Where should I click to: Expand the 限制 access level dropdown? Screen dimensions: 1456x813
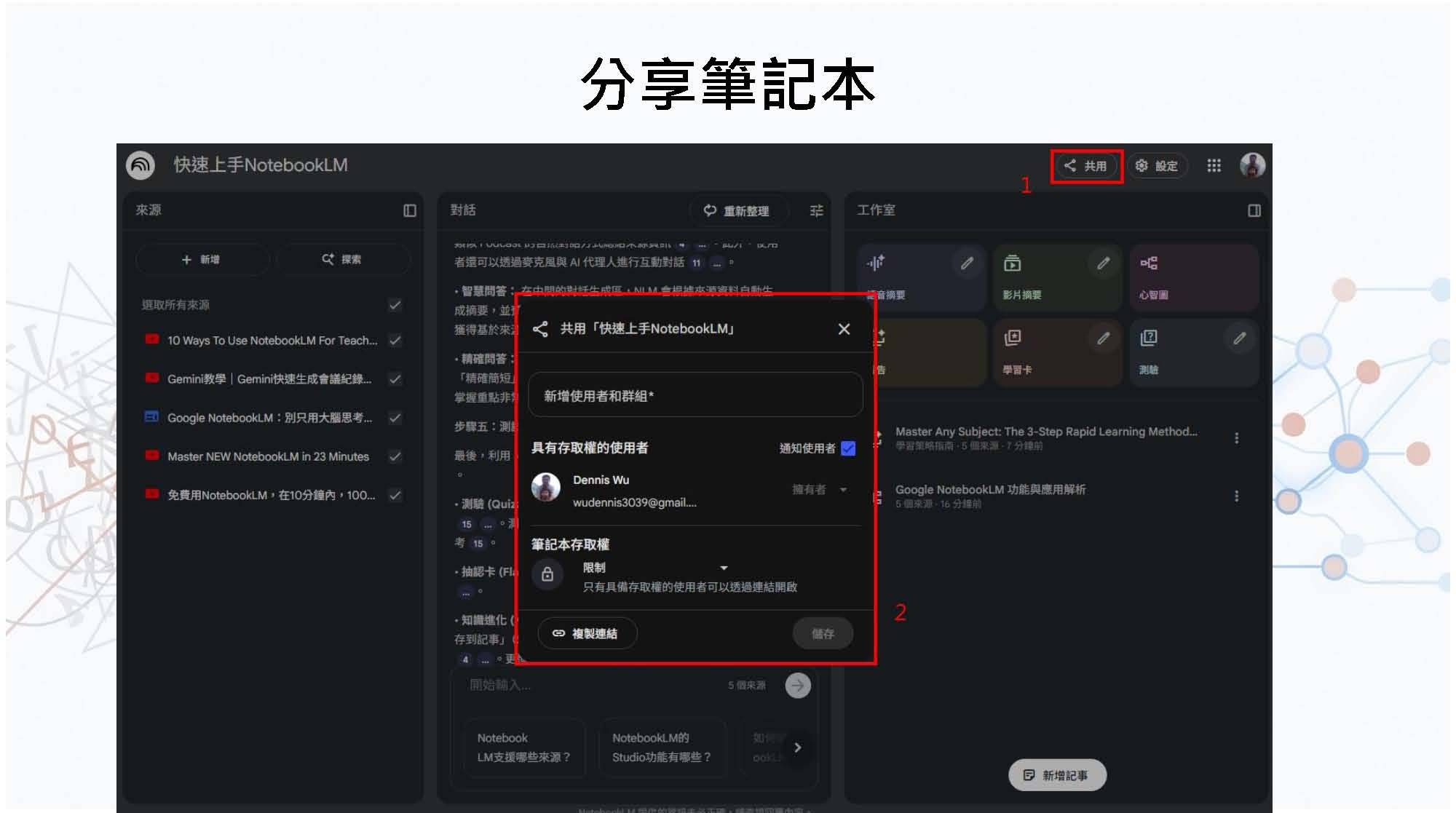[724, 568]
